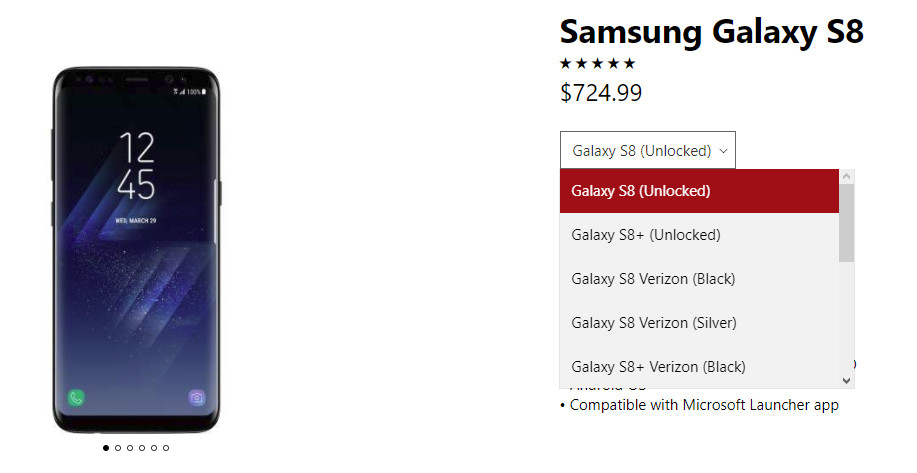Click the Samsung Galaxy S8 title
The image size is (917, 473).
point(711,32)
